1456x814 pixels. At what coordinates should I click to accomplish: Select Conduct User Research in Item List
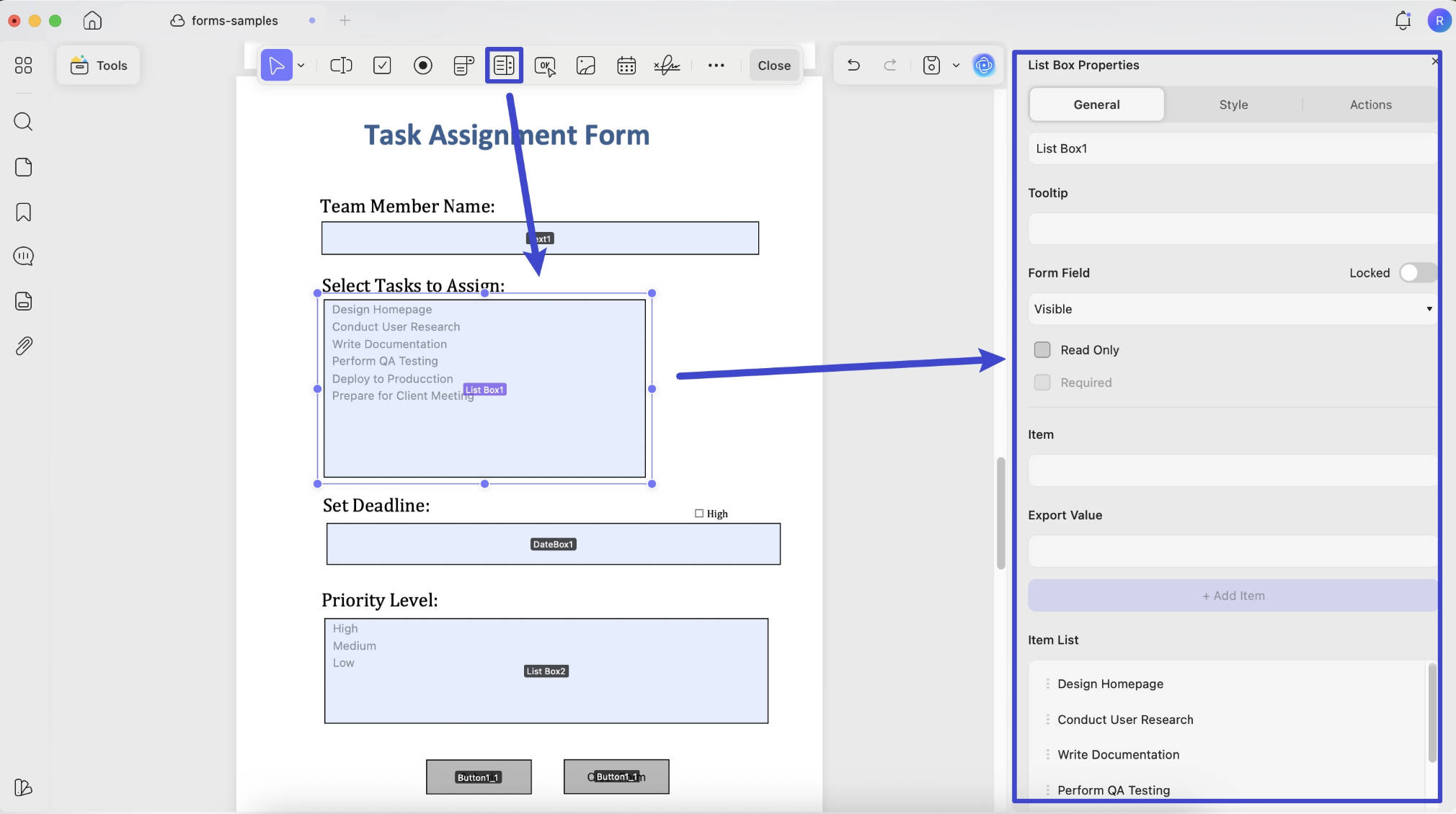coord(1125,720)
